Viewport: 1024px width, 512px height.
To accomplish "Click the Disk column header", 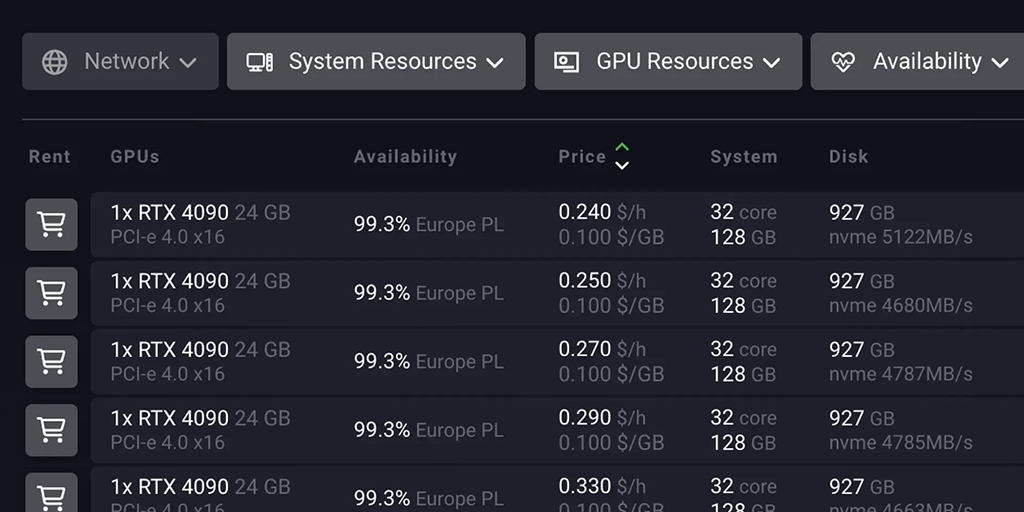I will [848, 156].
